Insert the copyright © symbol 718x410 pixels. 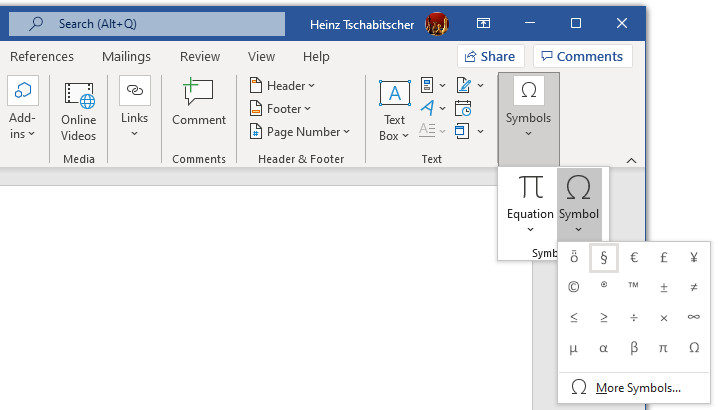[573, 287]
